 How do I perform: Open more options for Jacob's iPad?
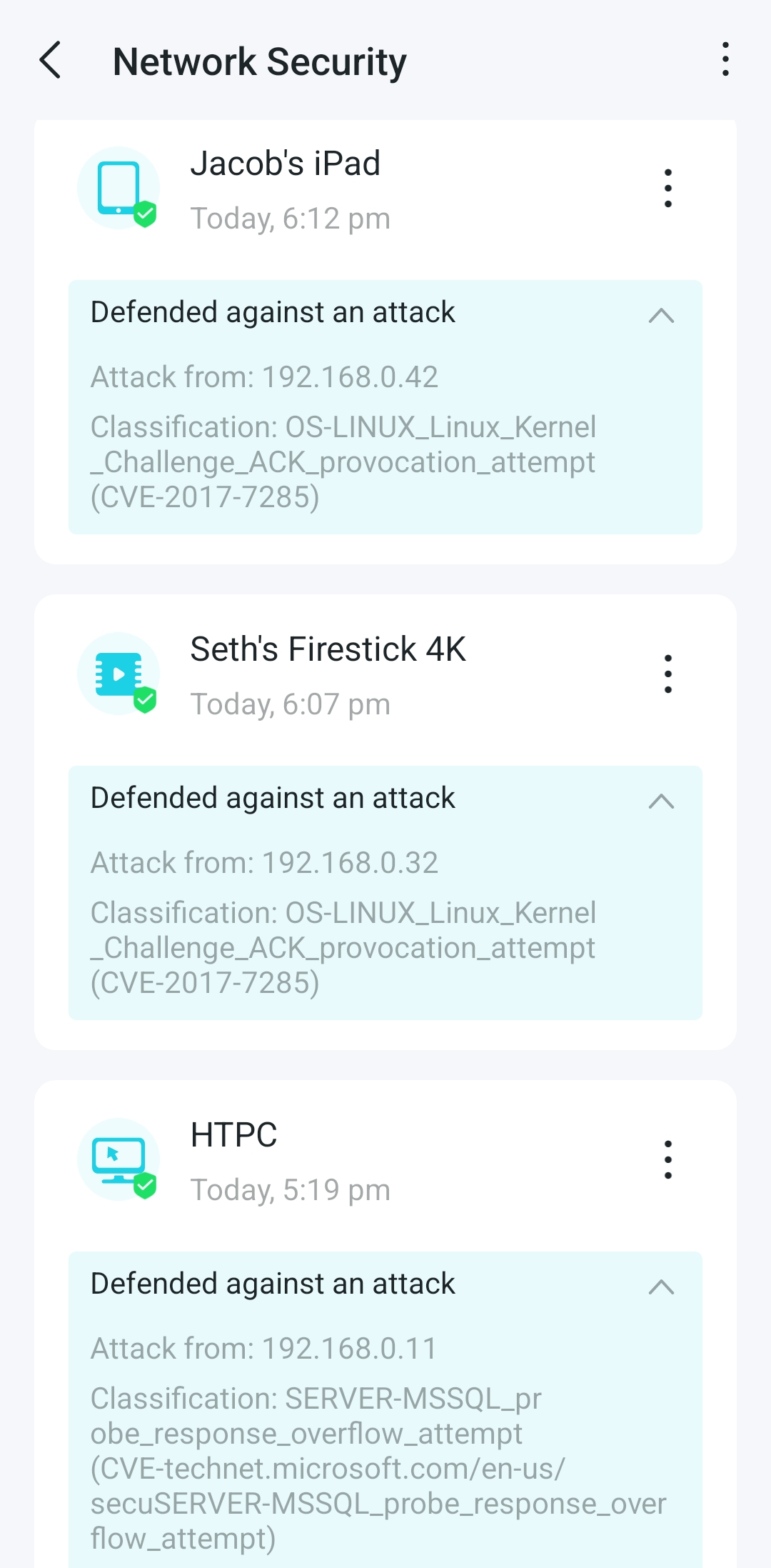click(667, 189)
